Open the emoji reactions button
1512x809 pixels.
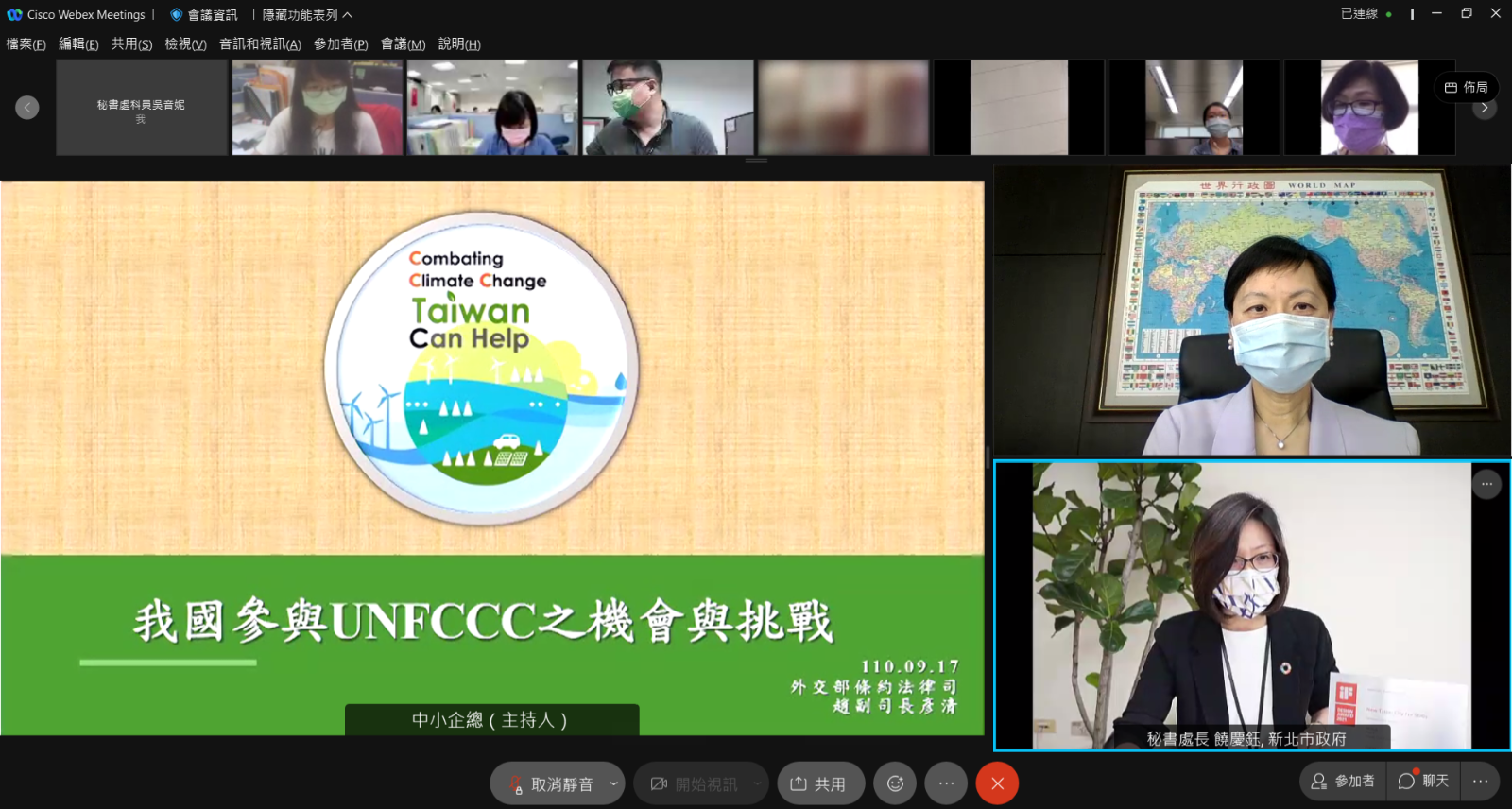pos(895,783)
